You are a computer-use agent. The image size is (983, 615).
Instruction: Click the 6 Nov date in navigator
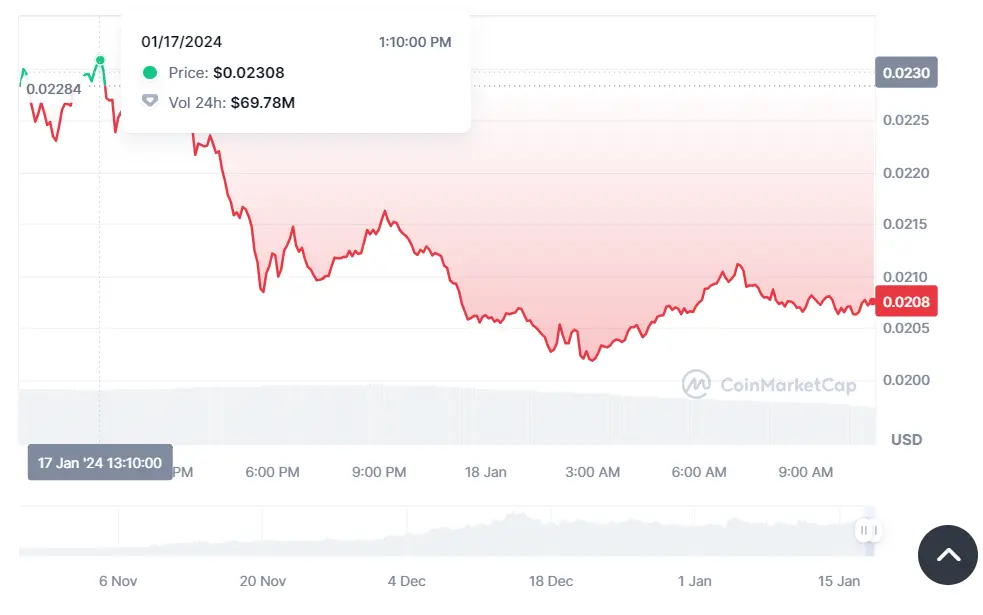(118, 581)
